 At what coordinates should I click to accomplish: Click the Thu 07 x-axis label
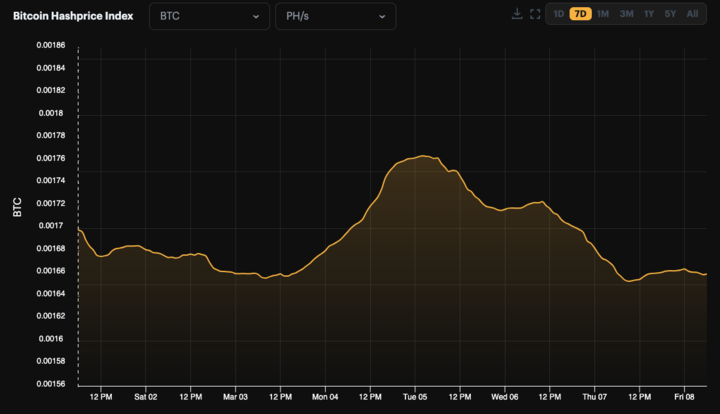coord(595,397)
